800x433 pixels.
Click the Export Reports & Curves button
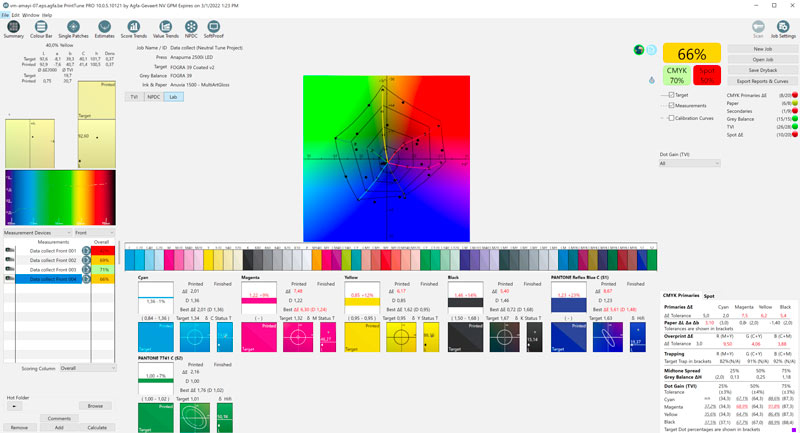point(761,79)
